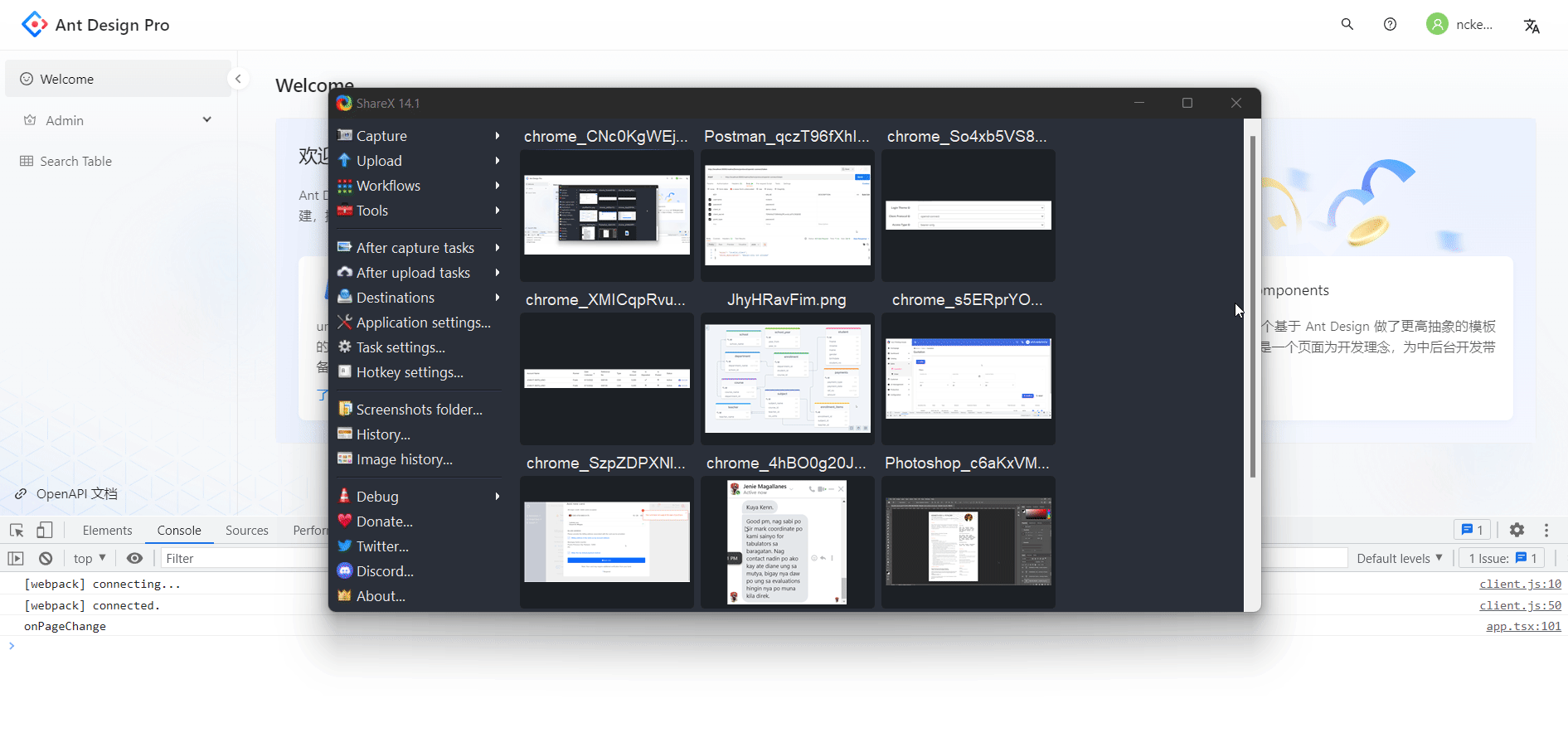The image size is (1568, 752).
Task: Click the Screenshots folder icon
Action: click(345, 409)
